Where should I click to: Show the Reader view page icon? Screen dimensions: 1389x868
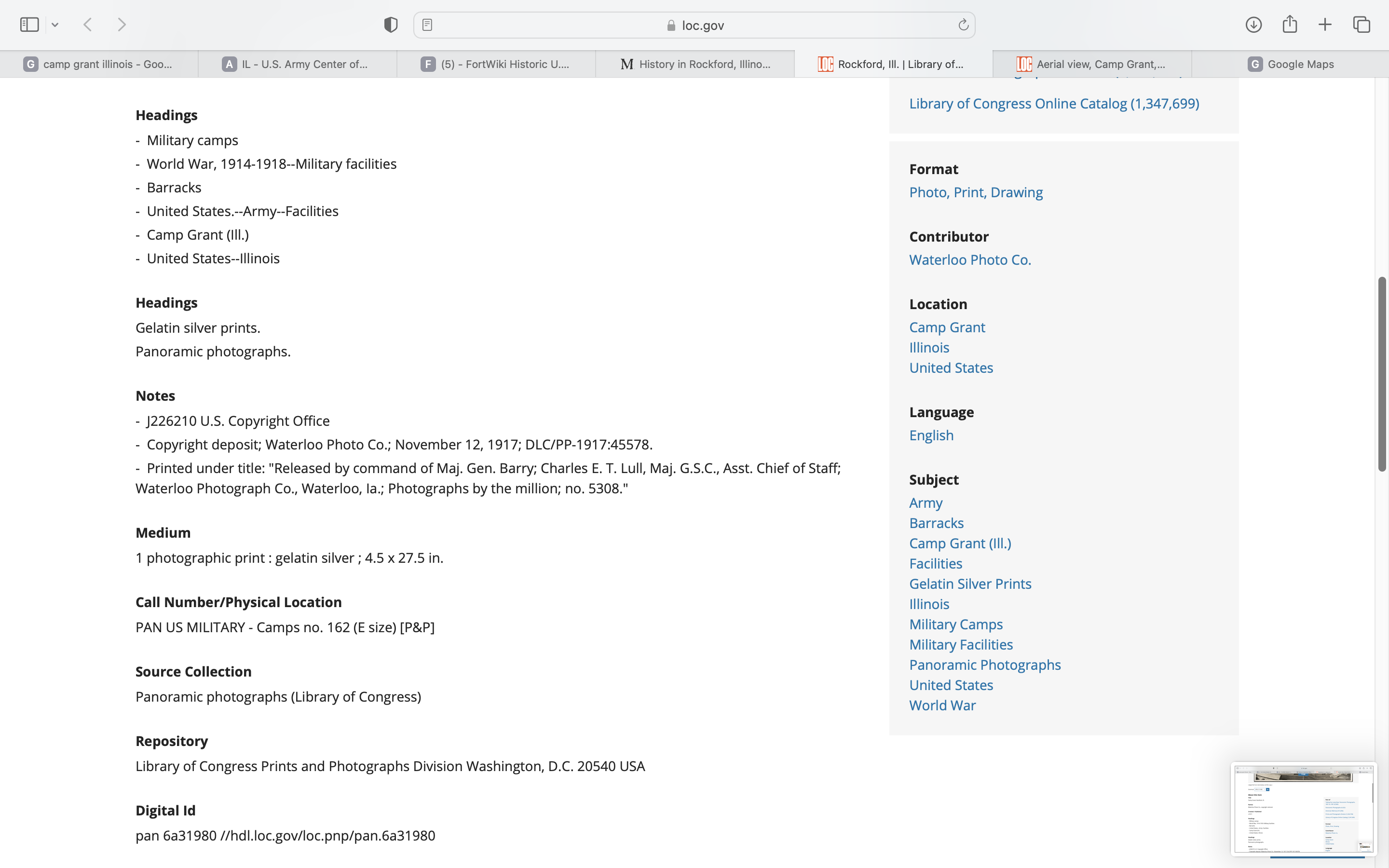point(427,25)
